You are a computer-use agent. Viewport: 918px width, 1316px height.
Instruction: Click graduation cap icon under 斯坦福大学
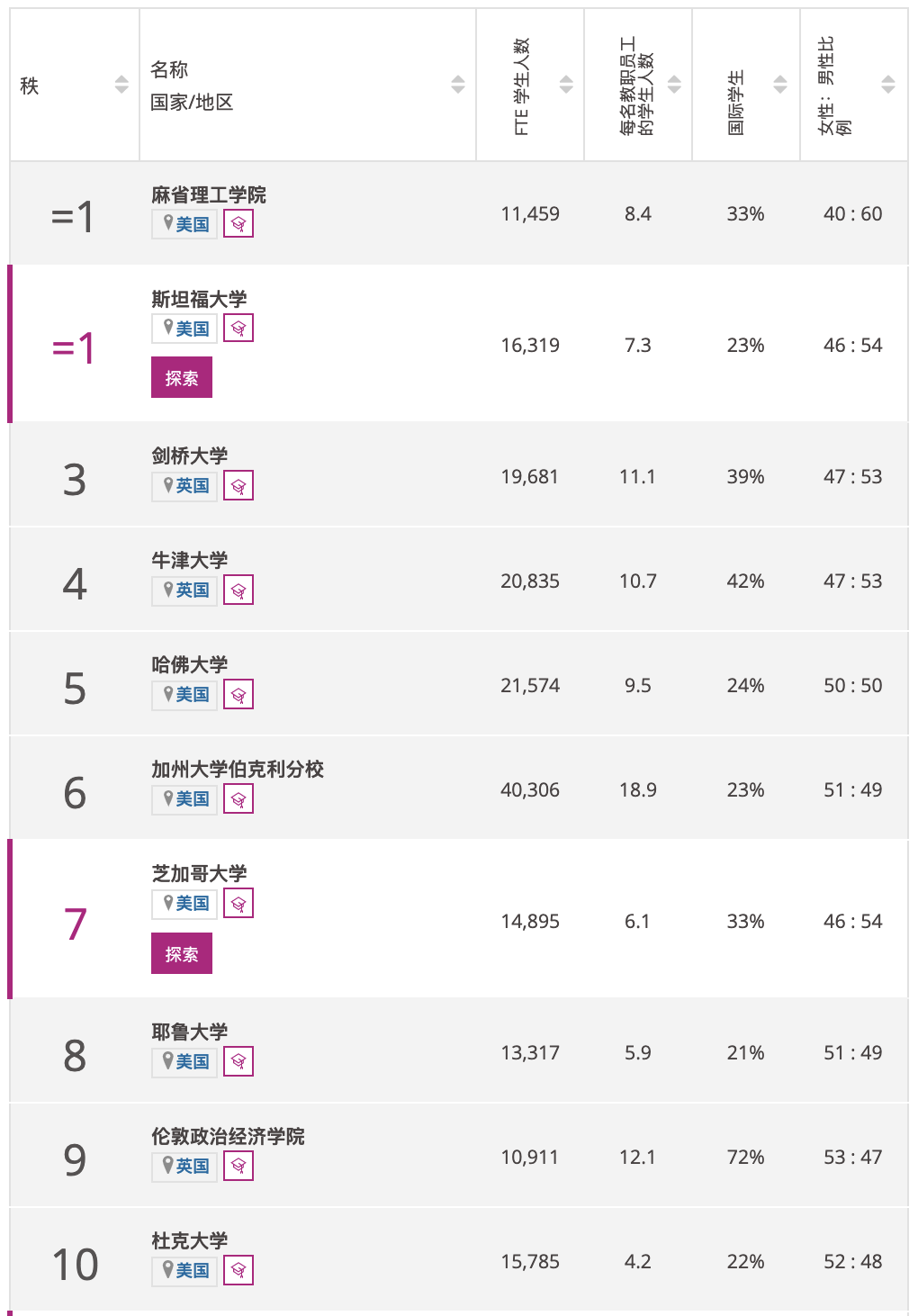pos(238,329)
